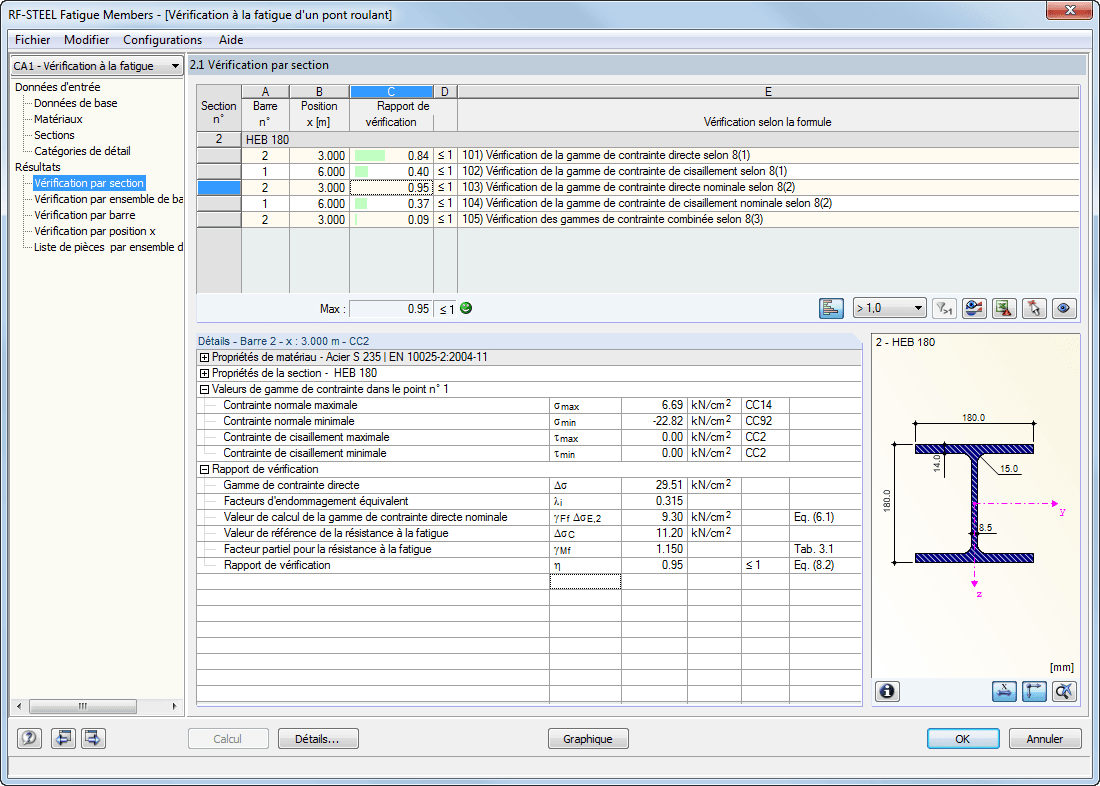Open the '> 1,0' filter dropdown

coord(889,308)
